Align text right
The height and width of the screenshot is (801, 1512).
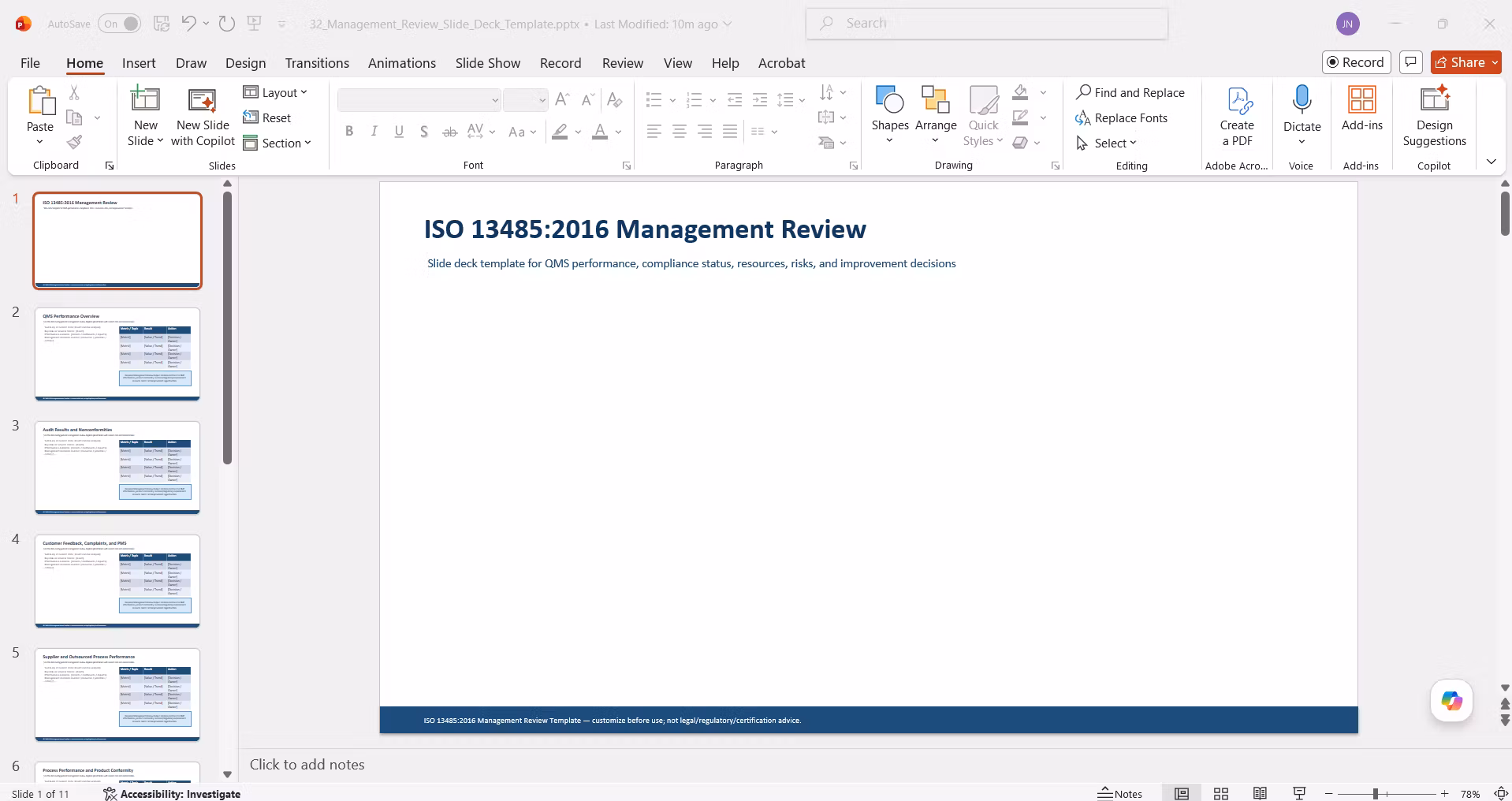[705, 132]
